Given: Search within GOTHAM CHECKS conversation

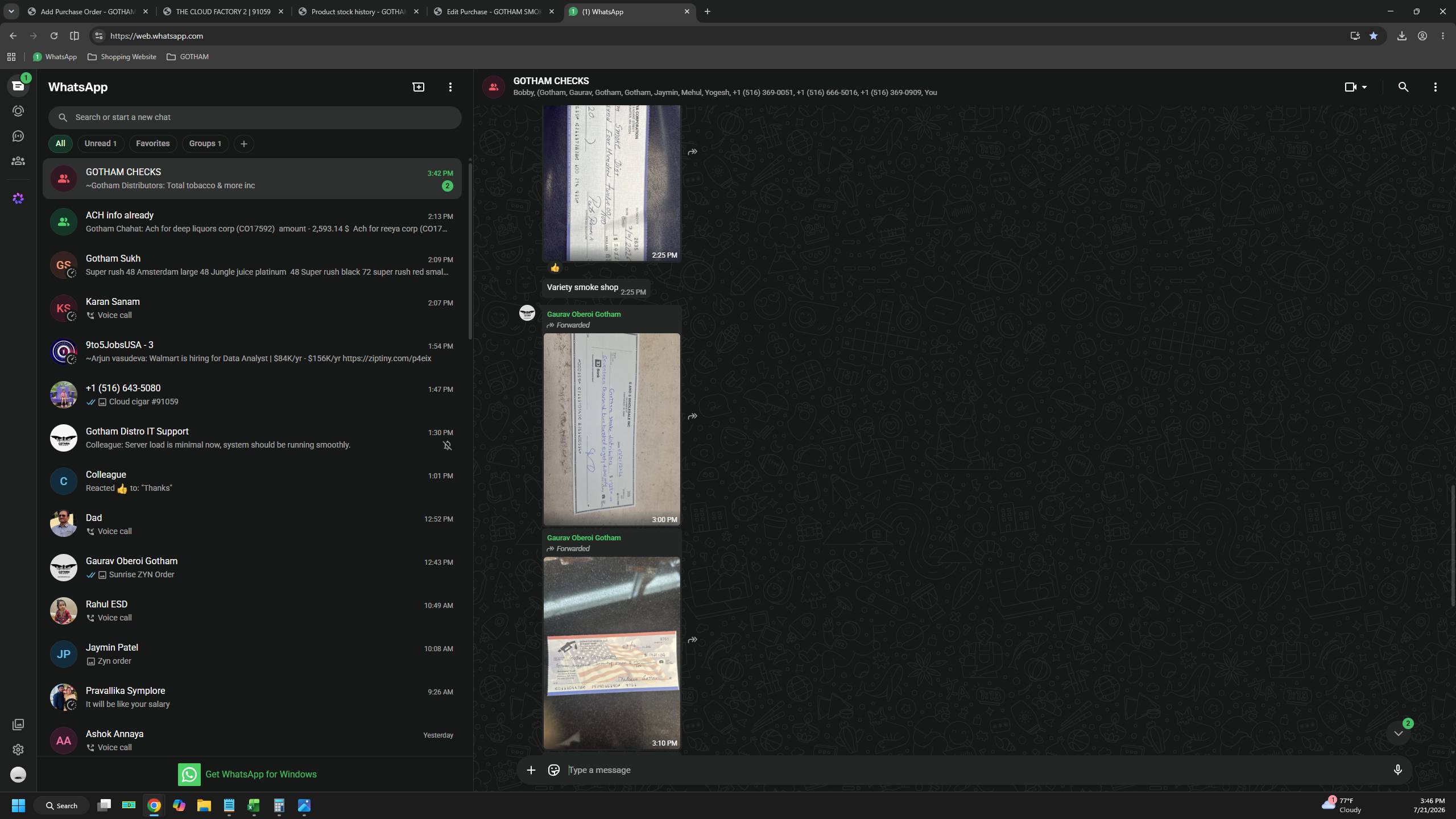Looking at the screenshot, I should (x=1403, y=87).
